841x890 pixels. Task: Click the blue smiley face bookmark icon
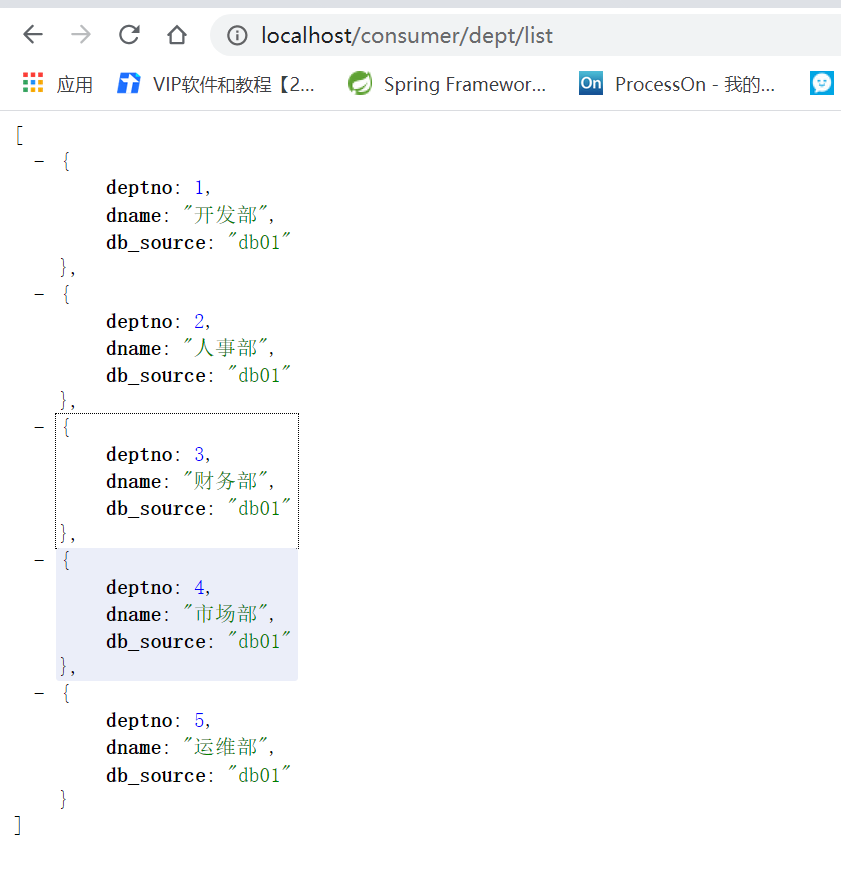tap(822, 83)
